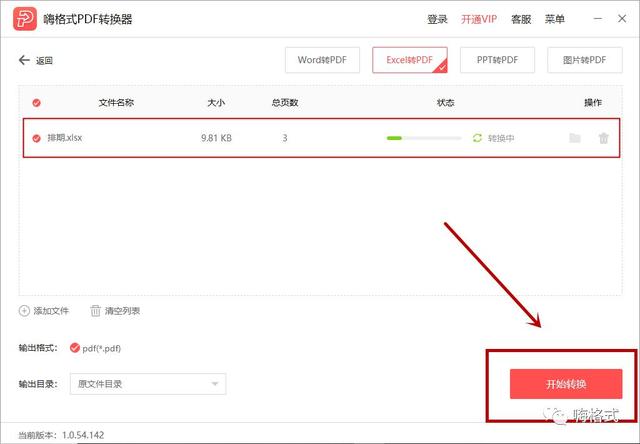Open output folder icon for 排期.xlsx
Image resolution: width=640 pixels, height=444 pixels.
(x=575, y=138)
